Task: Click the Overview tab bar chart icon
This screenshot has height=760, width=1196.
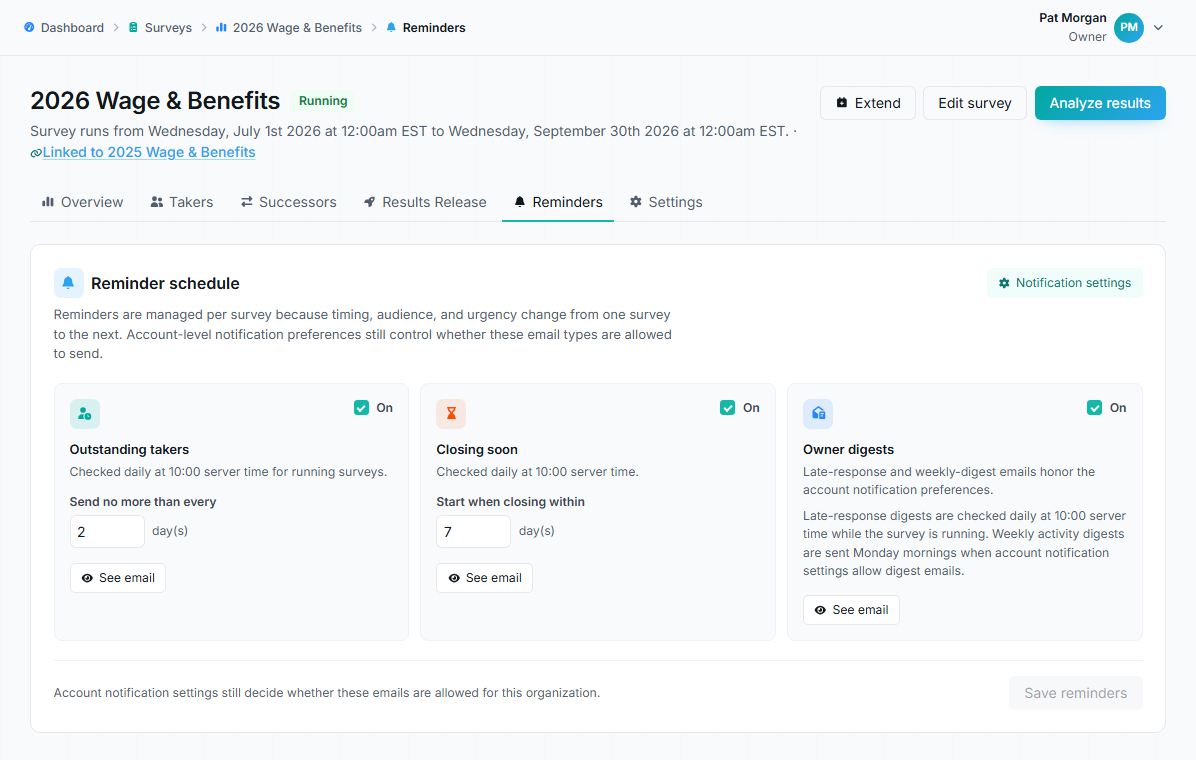Action: (48, 202)
